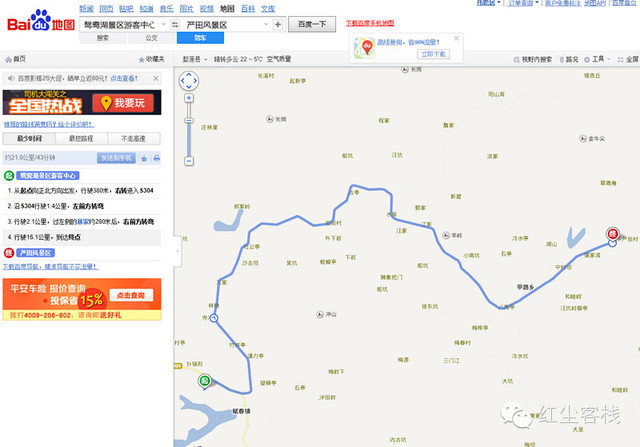Open the 工具 tools dropdown
The height and width of the screenshot is (447, 640).
(x=597, y=60)
